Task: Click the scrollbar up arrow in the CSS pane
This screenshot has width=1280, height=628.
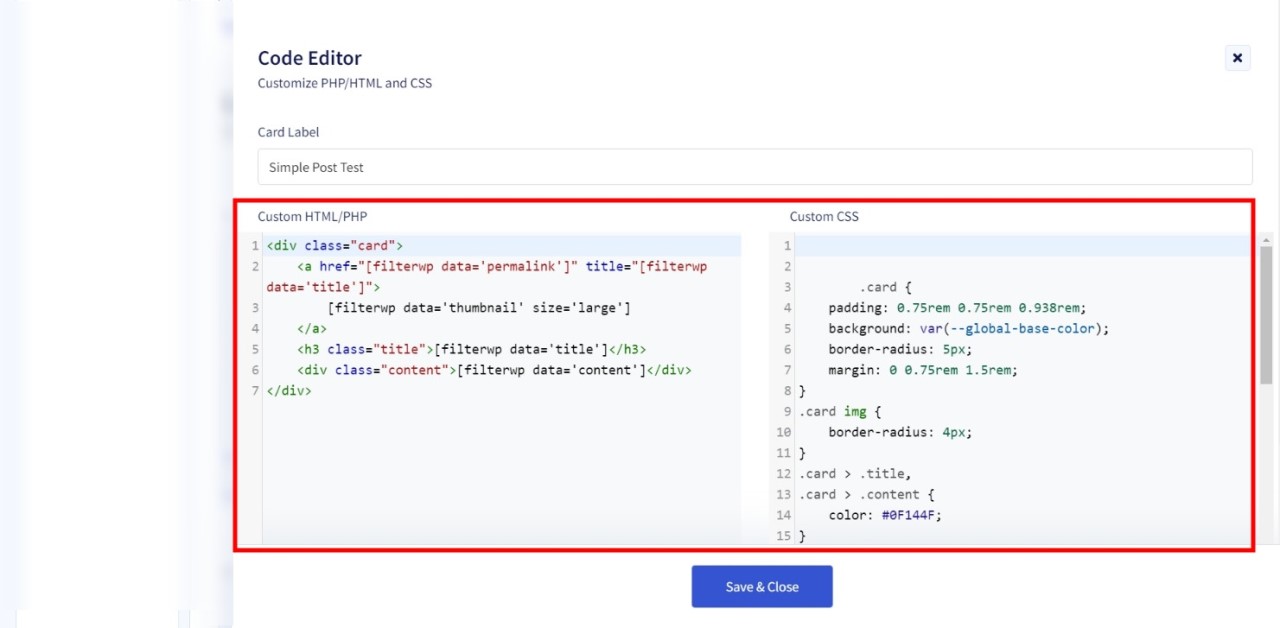Action: (x=1265, y=240)
